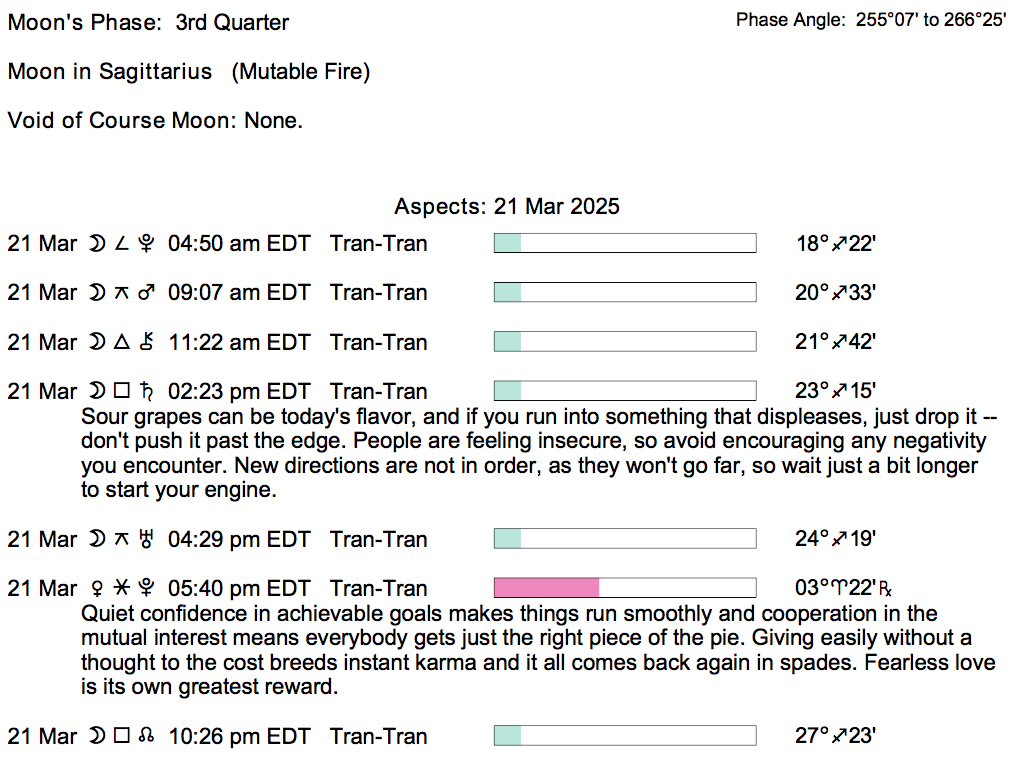The height and width of the screenshot is (758, 1016).
Task: Click the "Aspects: 21 Mar 2025" heading
Action: [x=507, y=207]
